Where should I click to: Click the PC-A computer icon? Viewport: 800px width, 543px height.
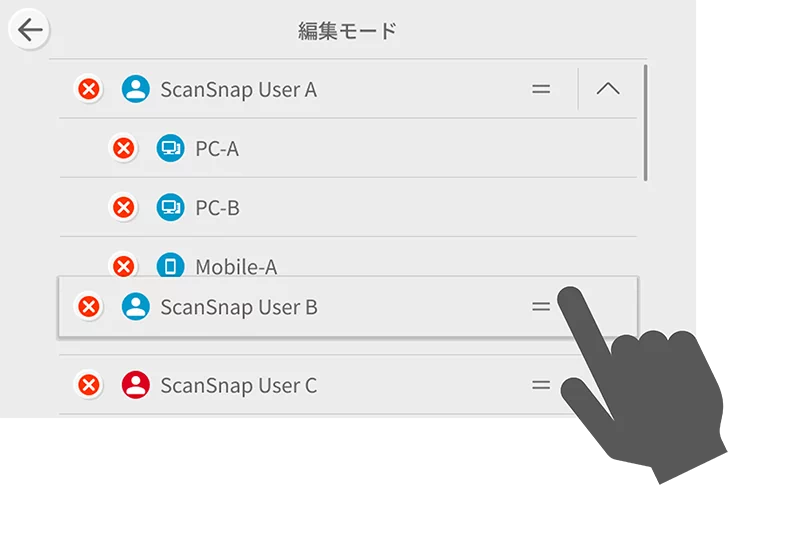coord(171,149)
